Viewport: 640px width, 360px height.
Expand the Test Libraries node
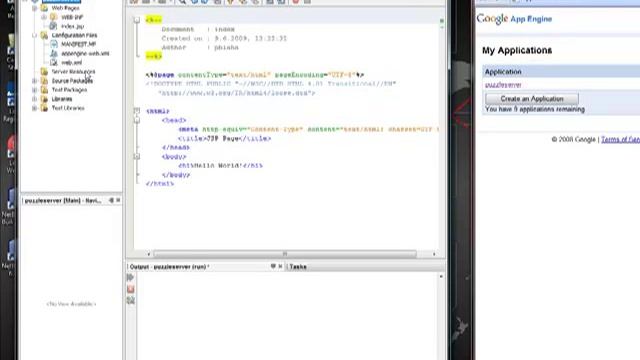35,108
